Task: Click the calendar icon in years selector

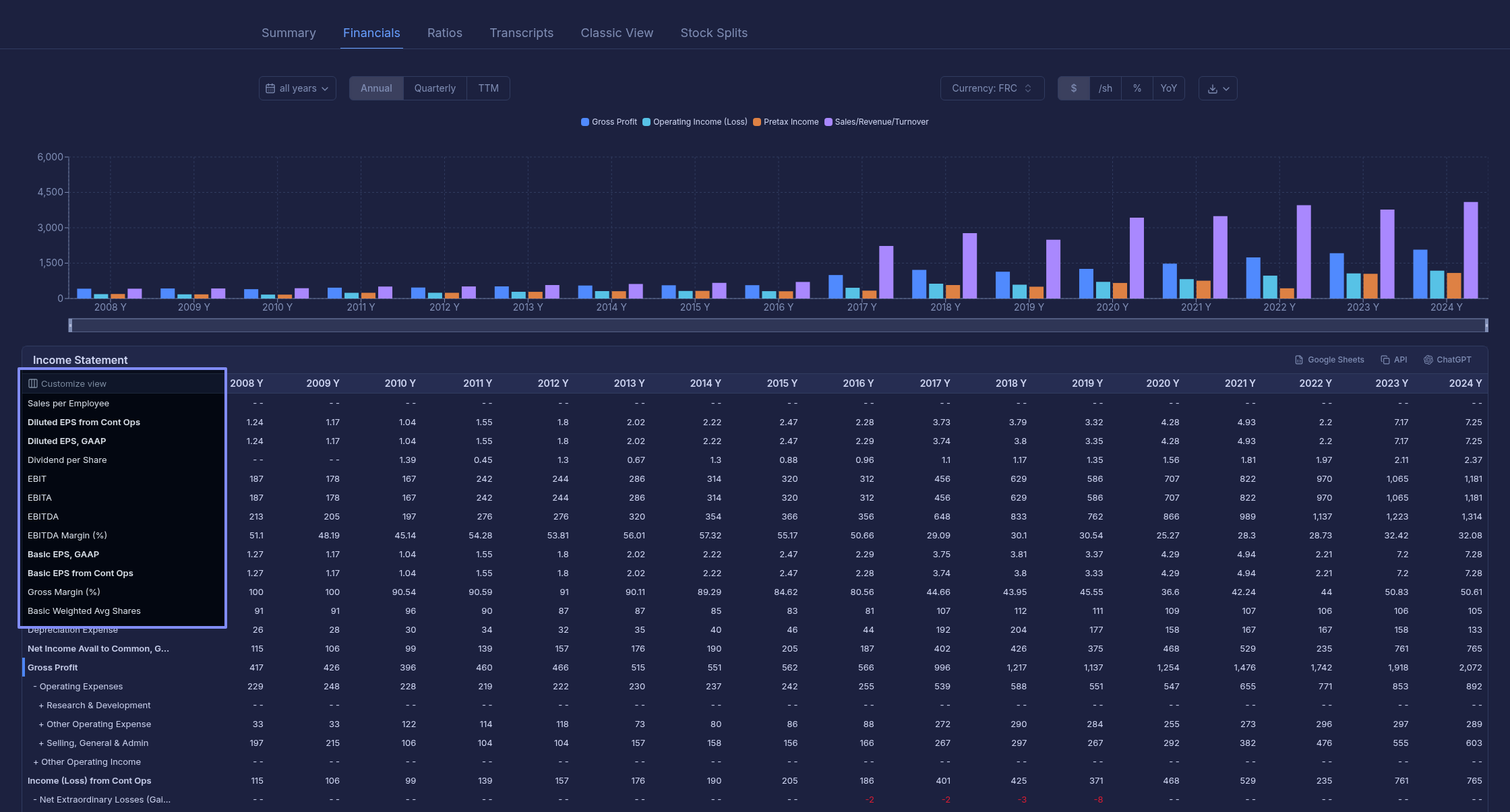Action: (x=270, y=88)
